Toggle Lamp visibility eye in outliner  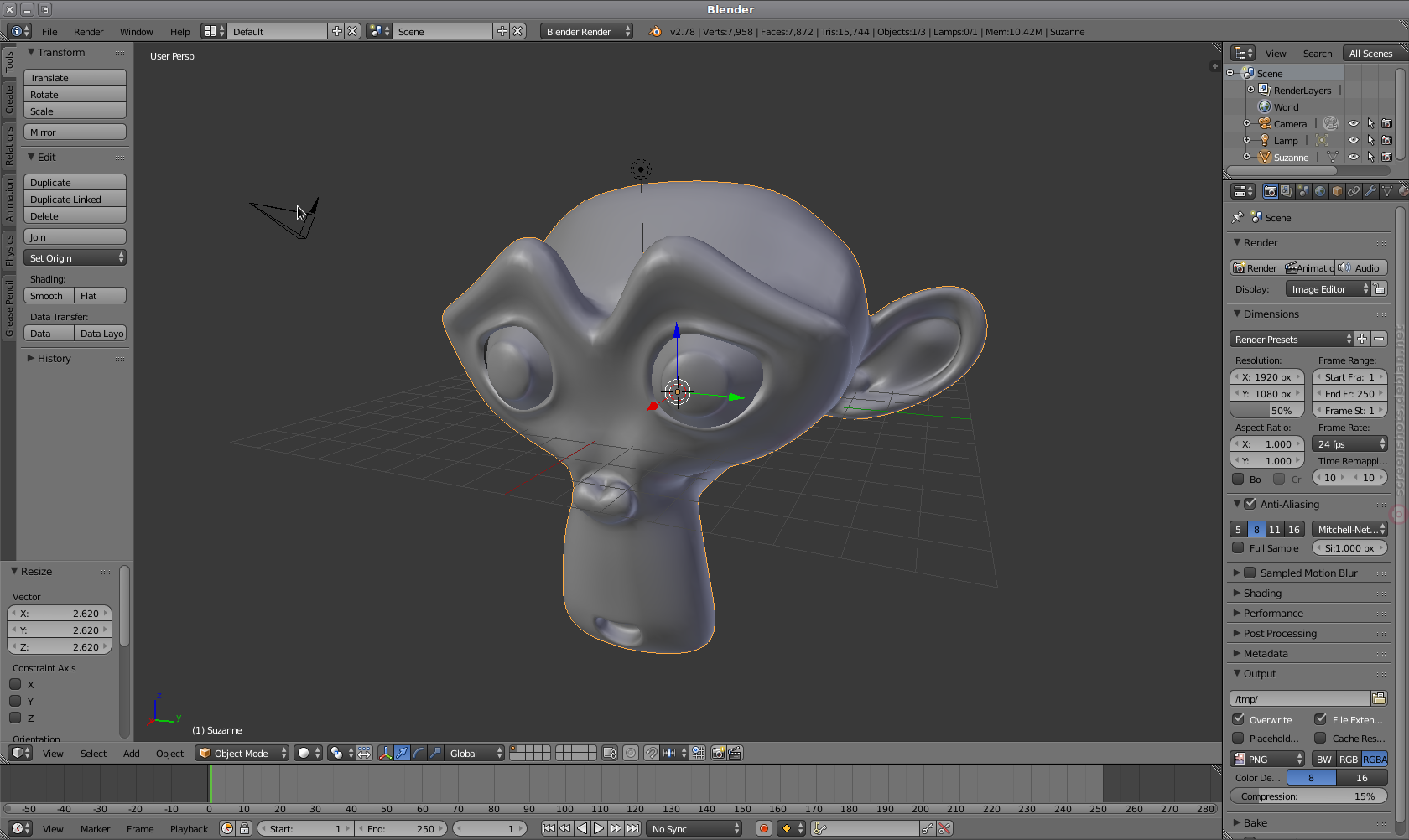pyautogui.click(x=1353, y=140)
